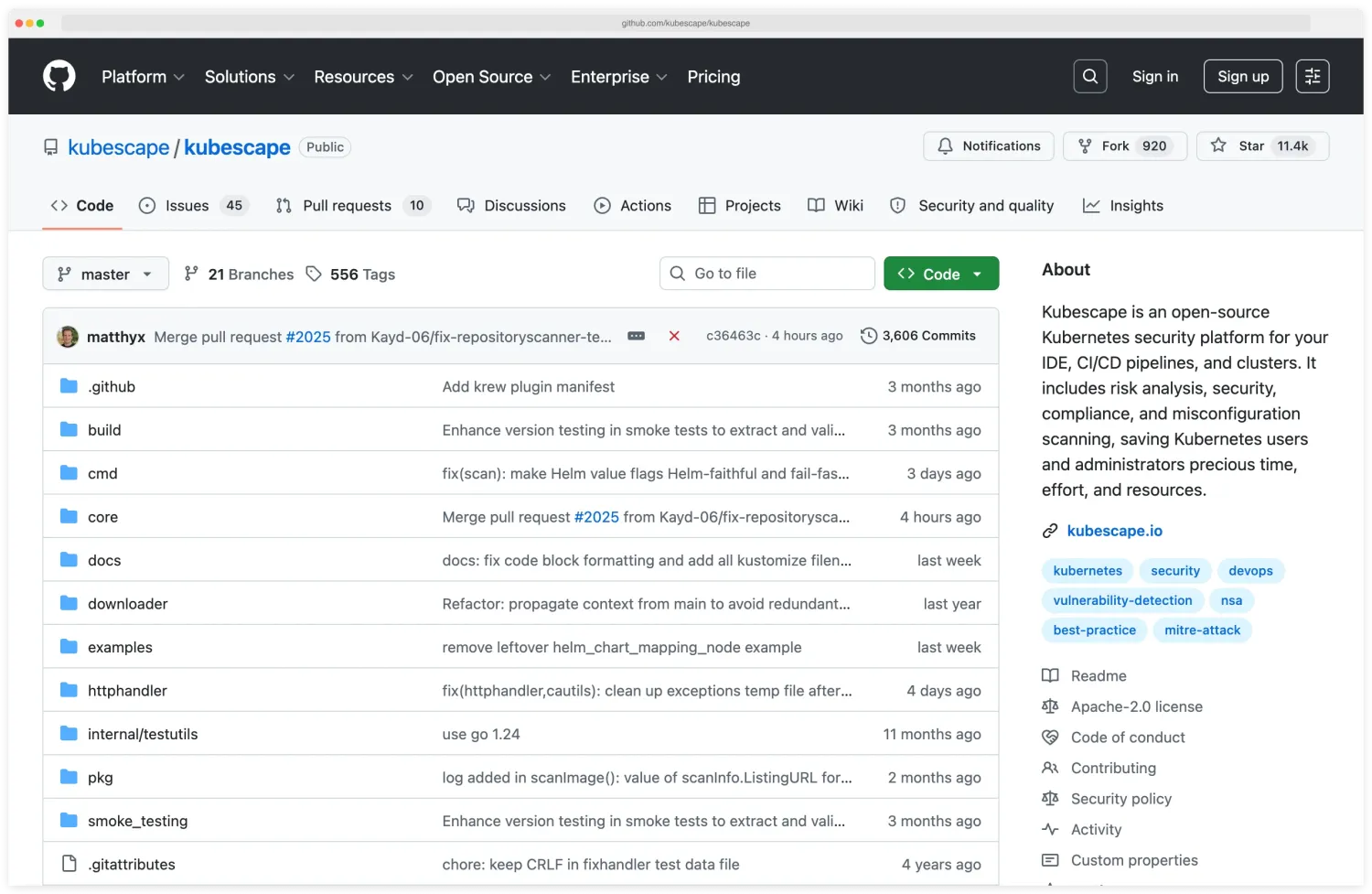Click the Notifications bell icon
This screenshot has height=894, width=1372.
pos(946,145)
